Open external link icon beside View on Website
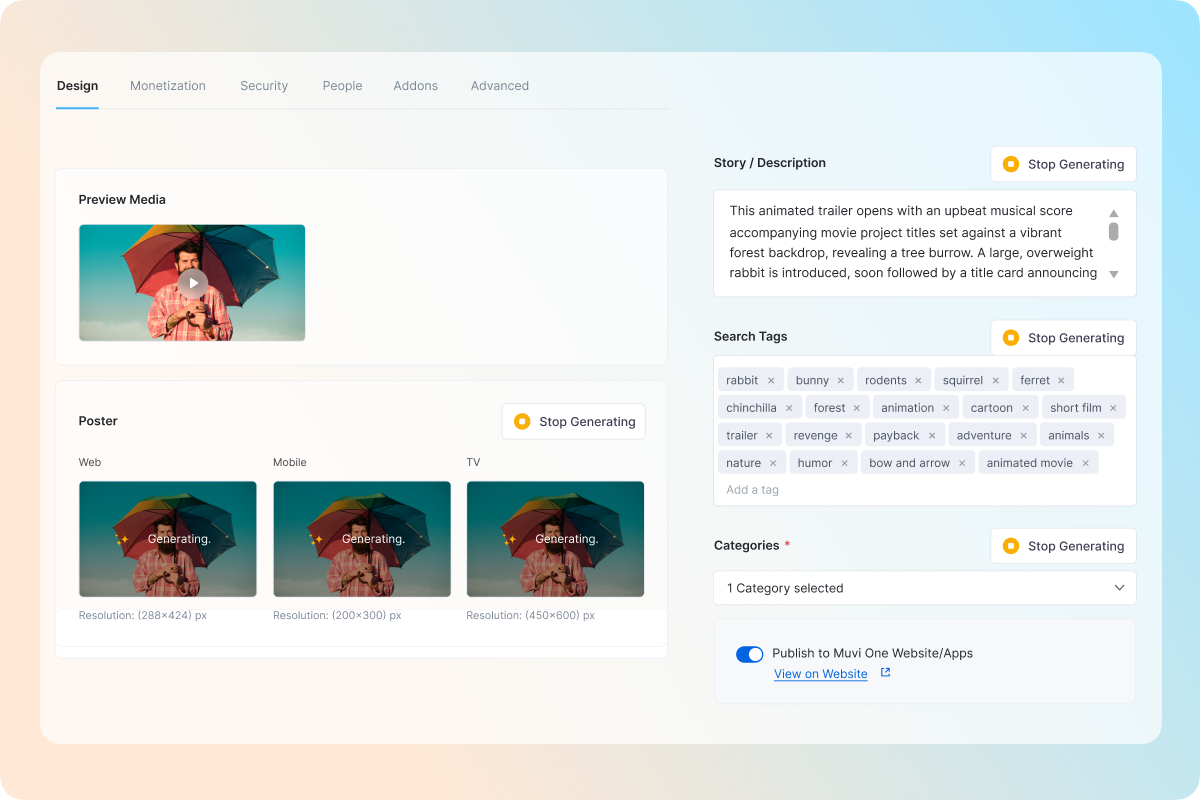Screen dimensions: 1200x800 [x=885, y=673]
